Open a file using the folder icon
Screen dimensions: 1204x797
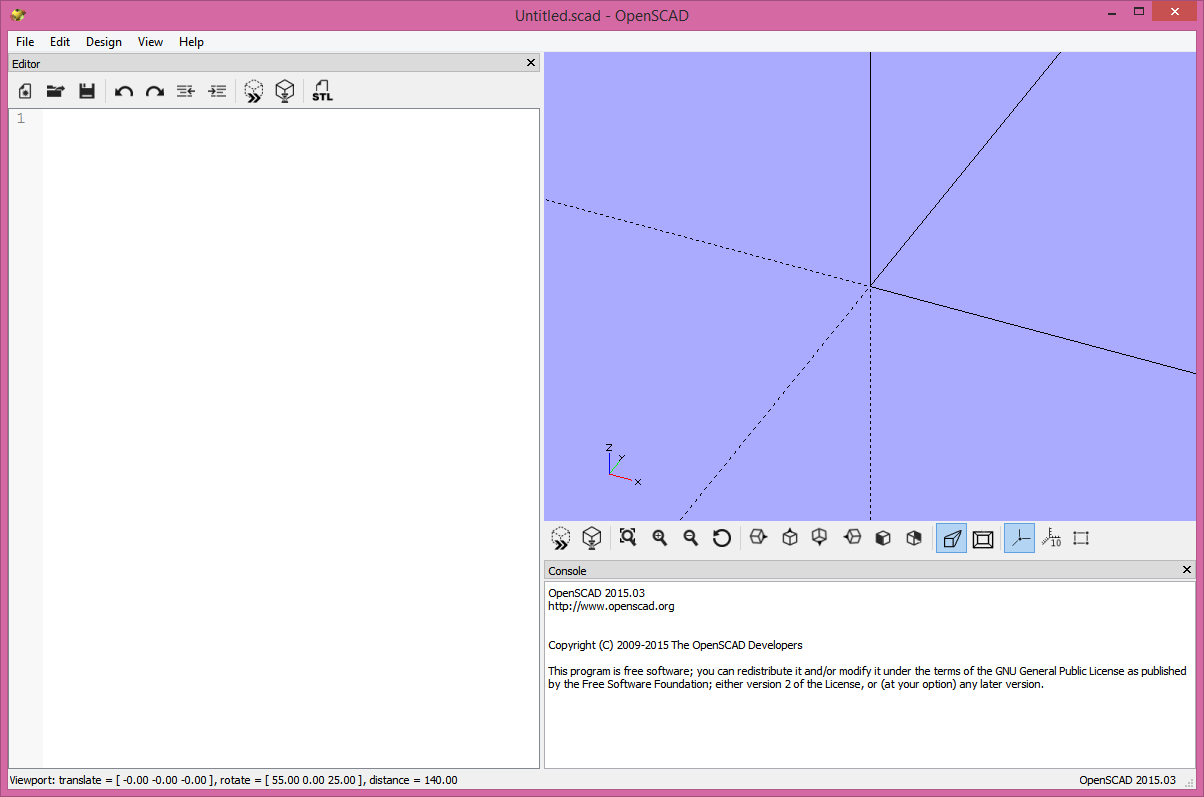[56, 91]
